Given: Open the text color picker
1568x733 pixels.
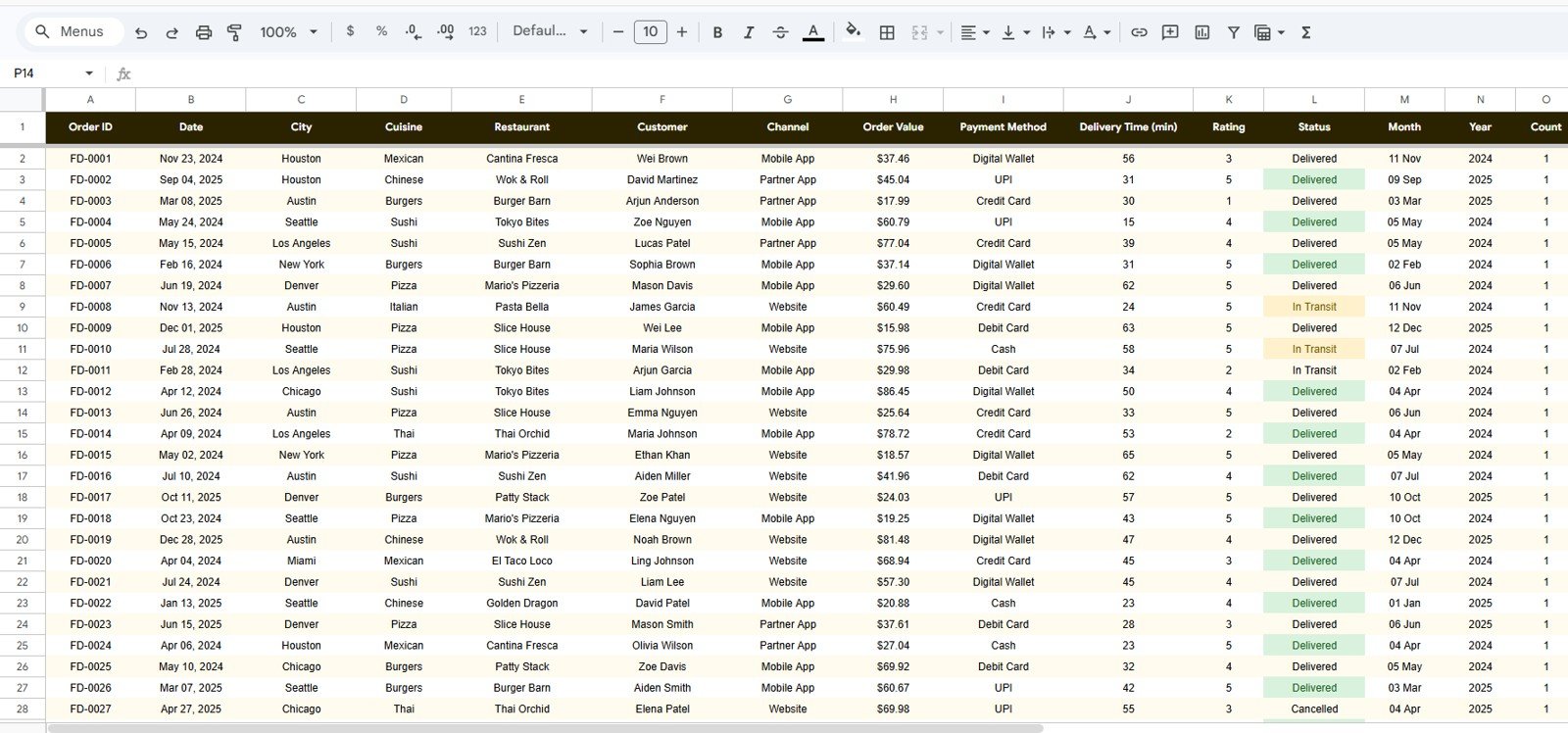Looking at the screenshot, I should point(812,32).
